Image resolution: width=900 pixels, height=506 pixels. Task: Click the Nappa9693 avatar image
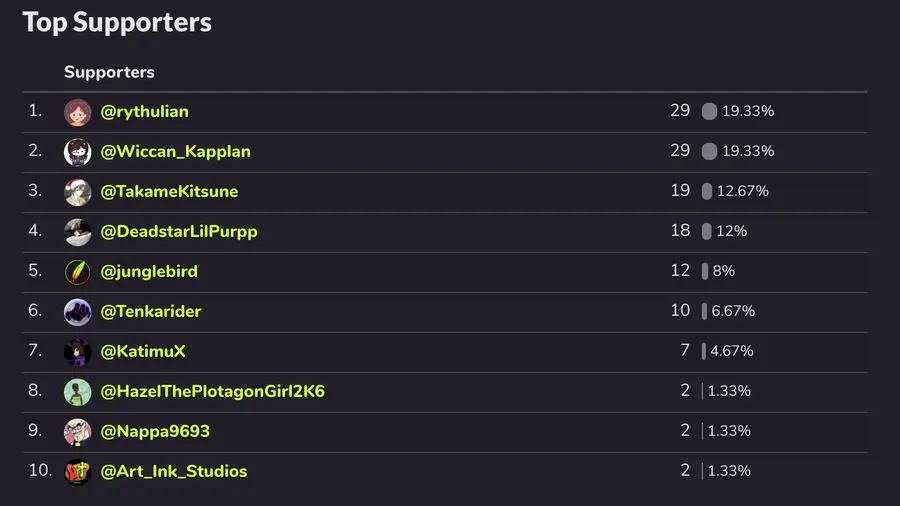coord(78,432)
